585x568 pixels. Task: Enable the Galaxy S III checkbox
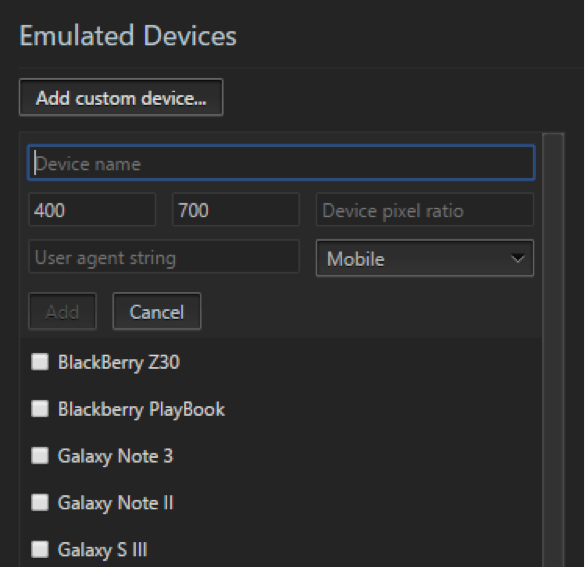coord(40,549)
